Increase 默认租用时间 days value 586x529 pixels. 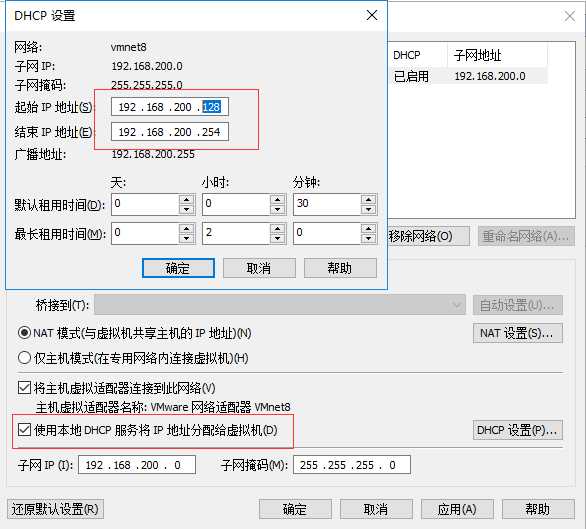pos(186,199)
